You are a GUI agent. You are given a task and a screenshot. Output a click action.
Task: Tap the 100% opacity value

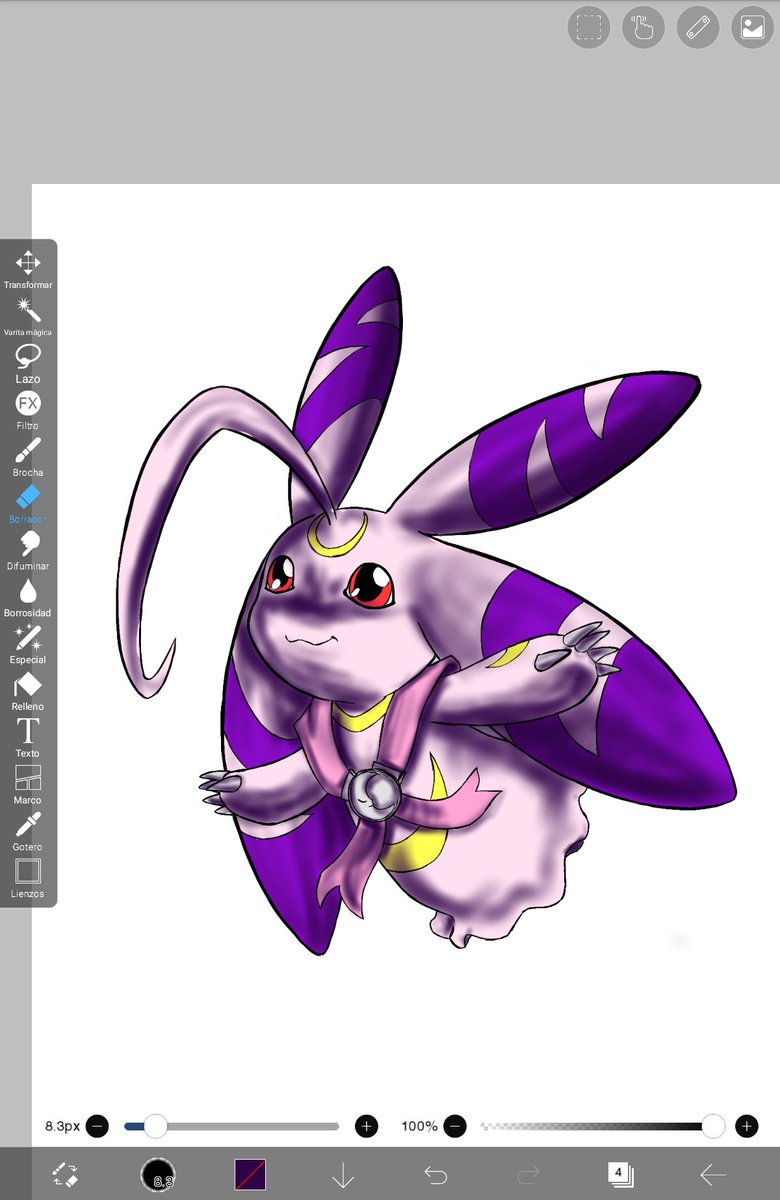pos(419,1126)
